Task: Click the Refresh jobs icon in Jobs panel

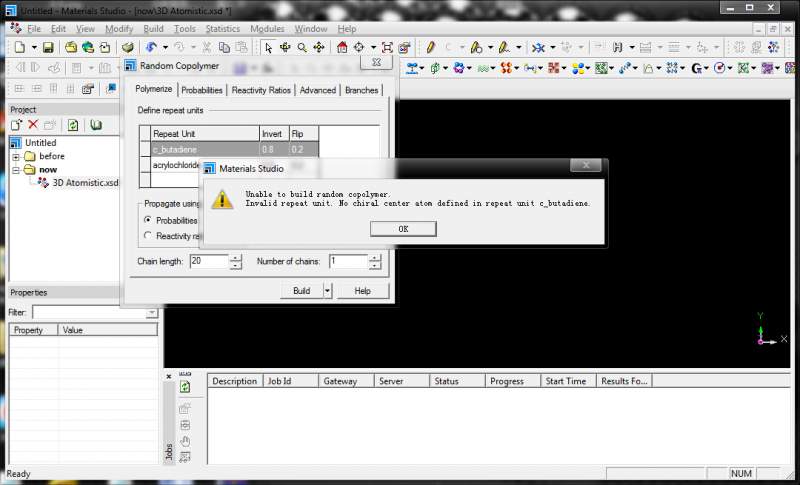Action: tap(185, 387)
